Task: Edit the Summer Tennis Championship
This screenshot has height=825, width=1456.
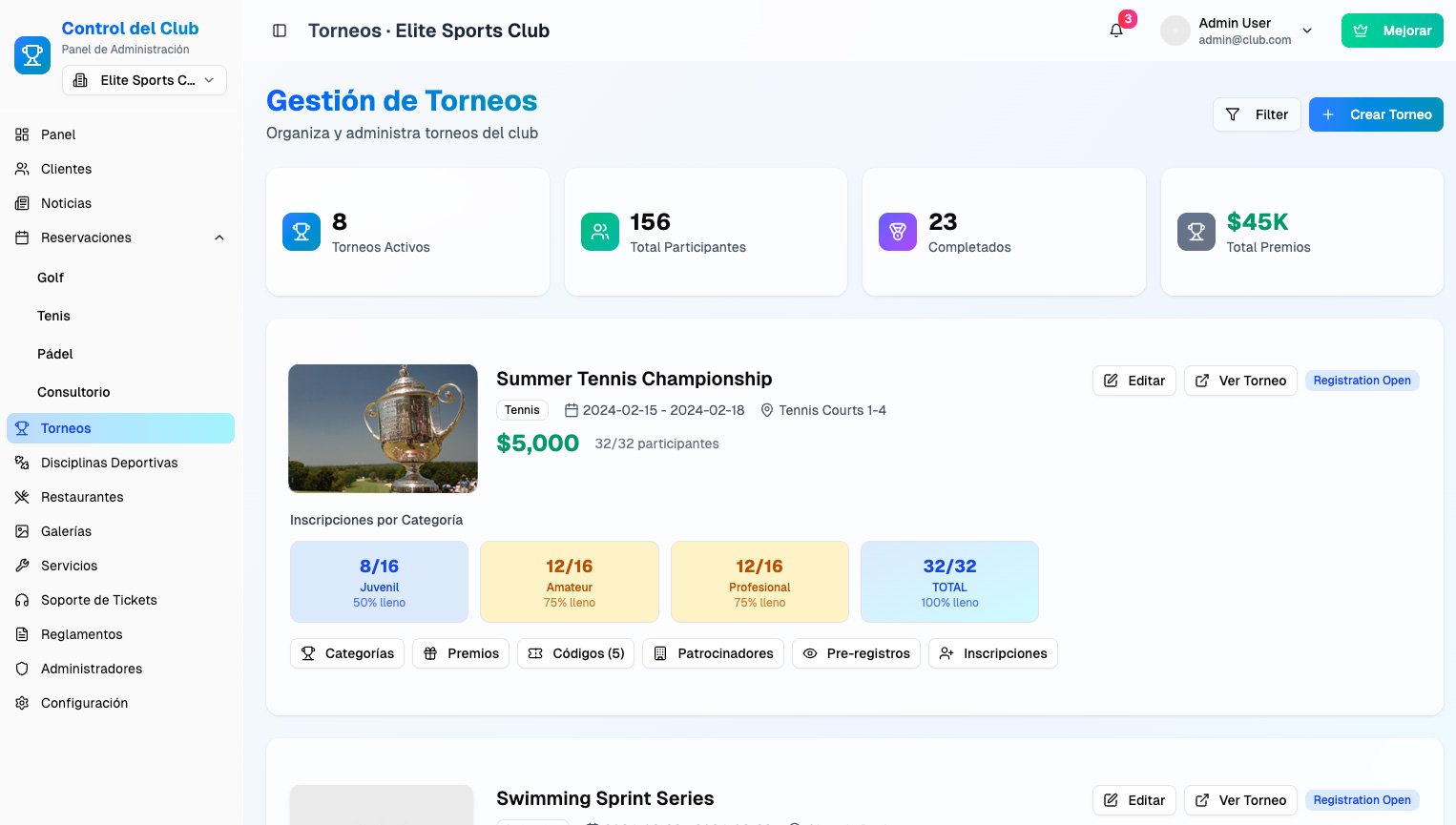Action: point(1134,381)
